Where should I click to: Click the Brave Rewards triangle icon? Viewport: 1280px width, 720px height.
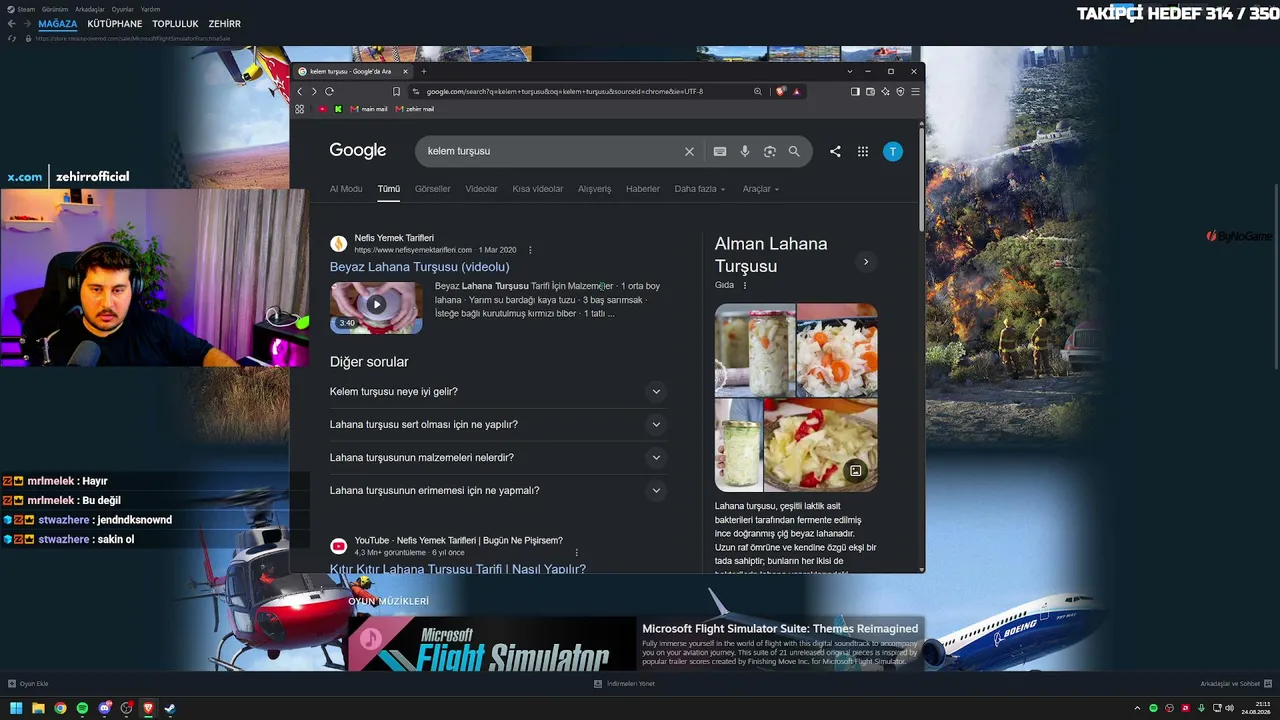(797, 91)
